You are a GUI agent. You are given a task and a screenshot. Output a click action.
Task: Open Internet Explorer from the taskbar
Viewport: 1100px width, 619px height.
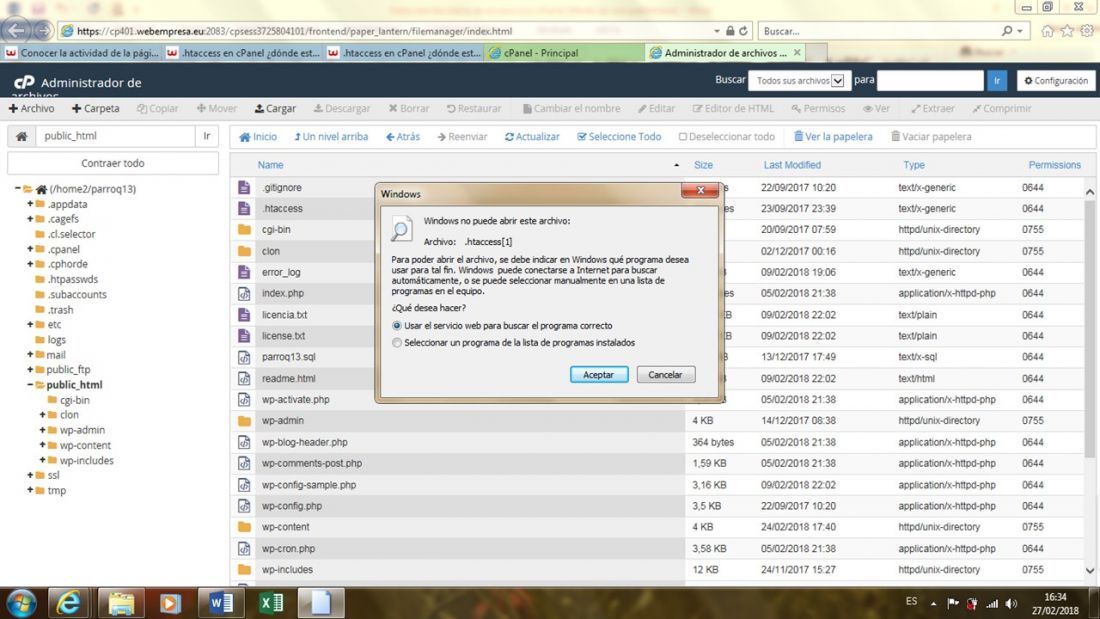click(x=69, y=603)
